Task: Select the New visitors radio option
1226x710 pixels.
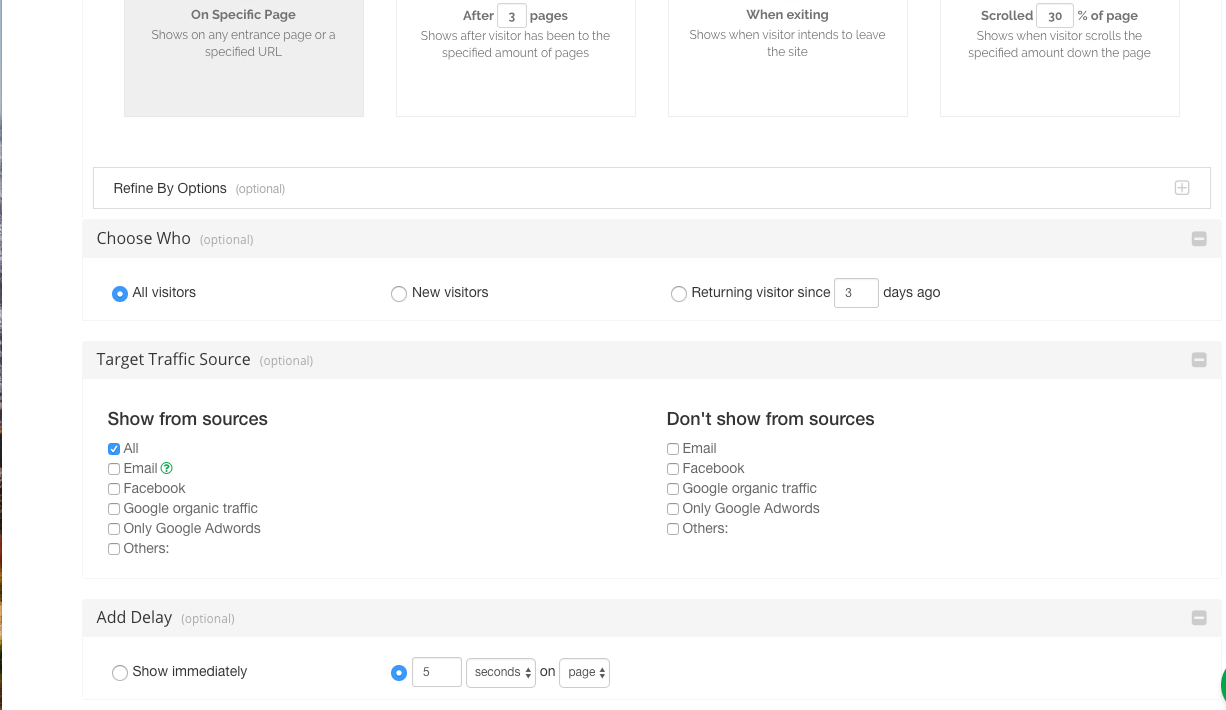Action: tap(399, 293)
